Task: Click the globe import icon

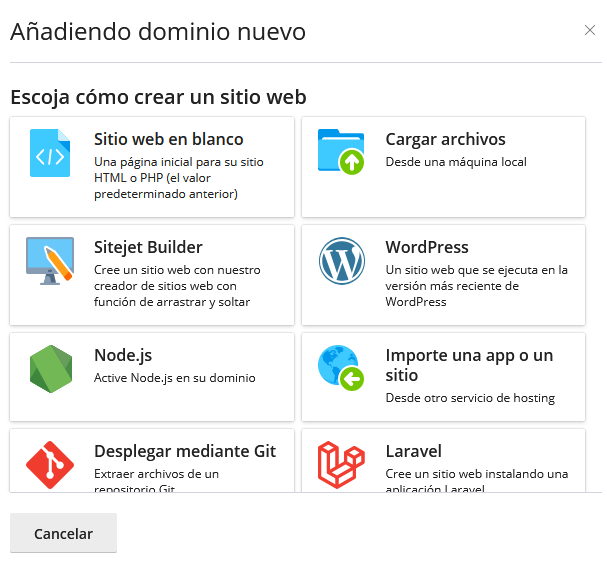Action: pyautogui.click(x=341, y=369)
